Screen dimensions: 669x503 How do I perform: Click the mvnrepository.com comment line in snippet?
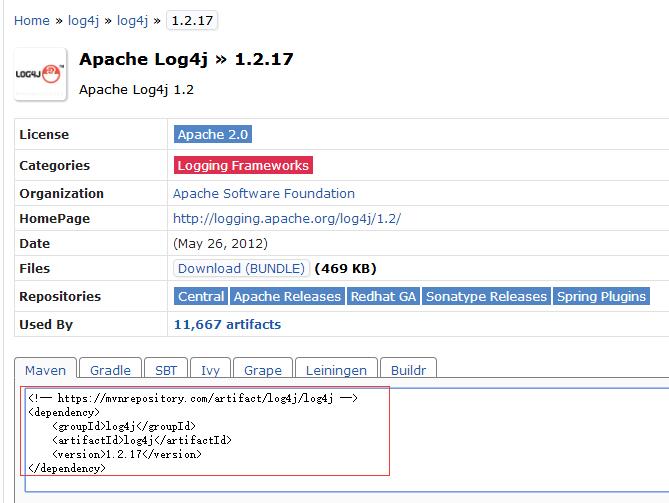click(x=193, y=398)
